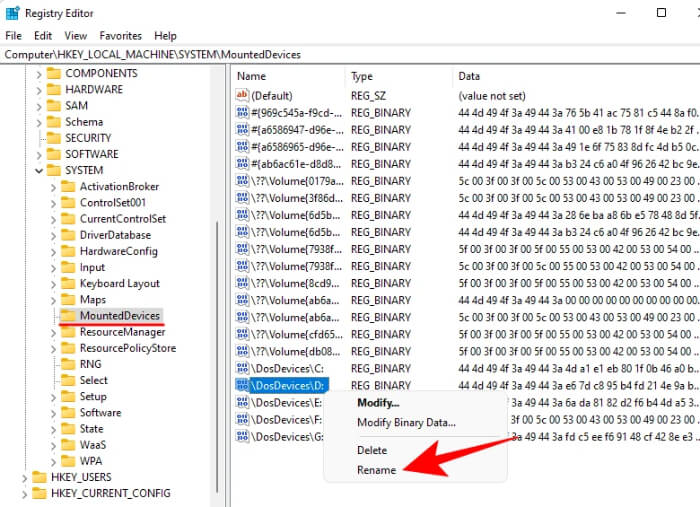Select the ResourcePolicyStore folder icon
Image resolution: width=700 pixels, height=507 pixels.
pyautogui.click(x=68, y=348)
